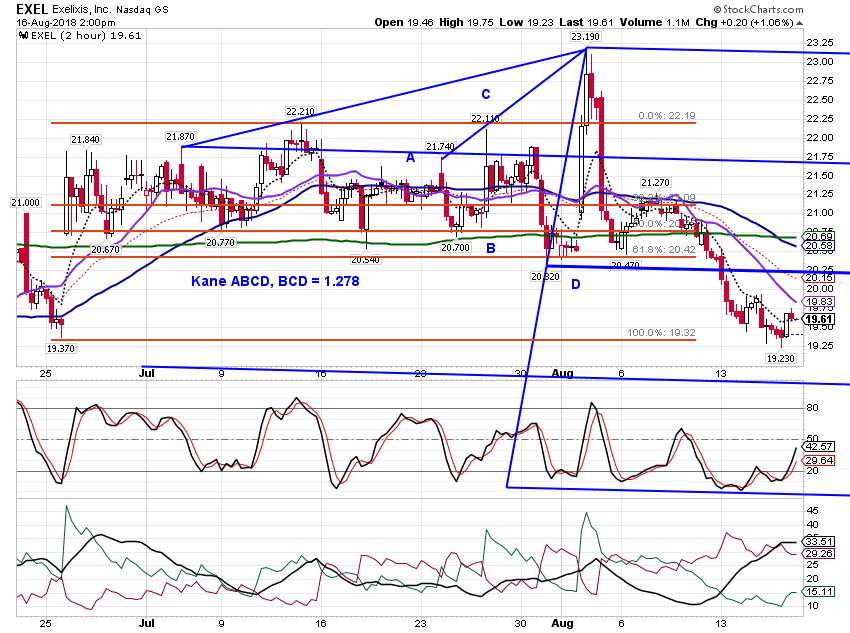Click the red 29.64 stochastic signal tag
850x633 pixels.
[819, 461]
